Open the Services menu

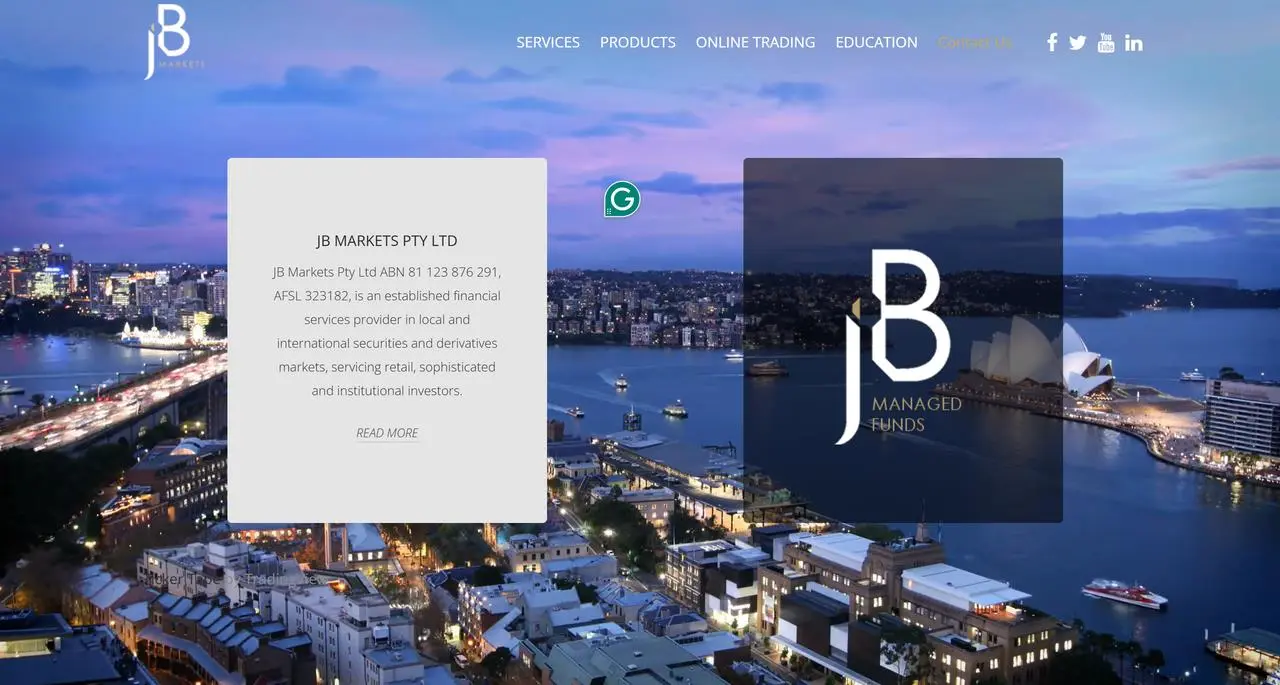pyautogui.click(x=548, y=42)
